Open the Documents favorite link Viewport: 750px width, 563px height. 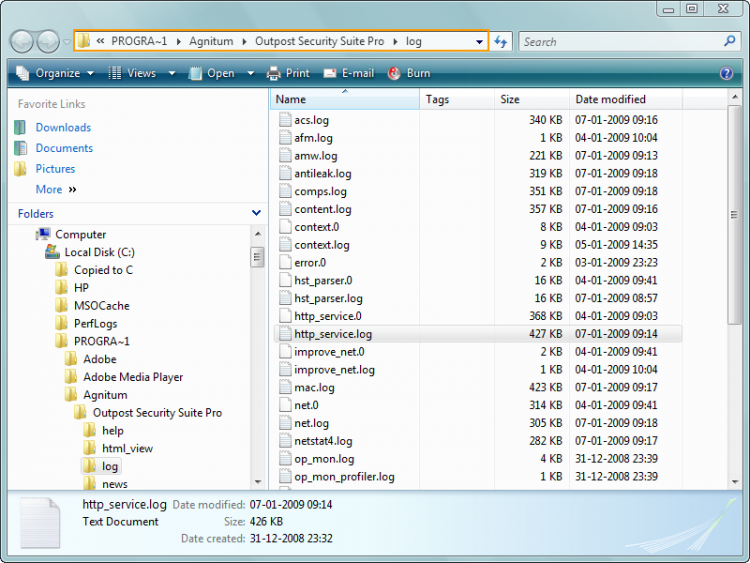tap(64, 148)
